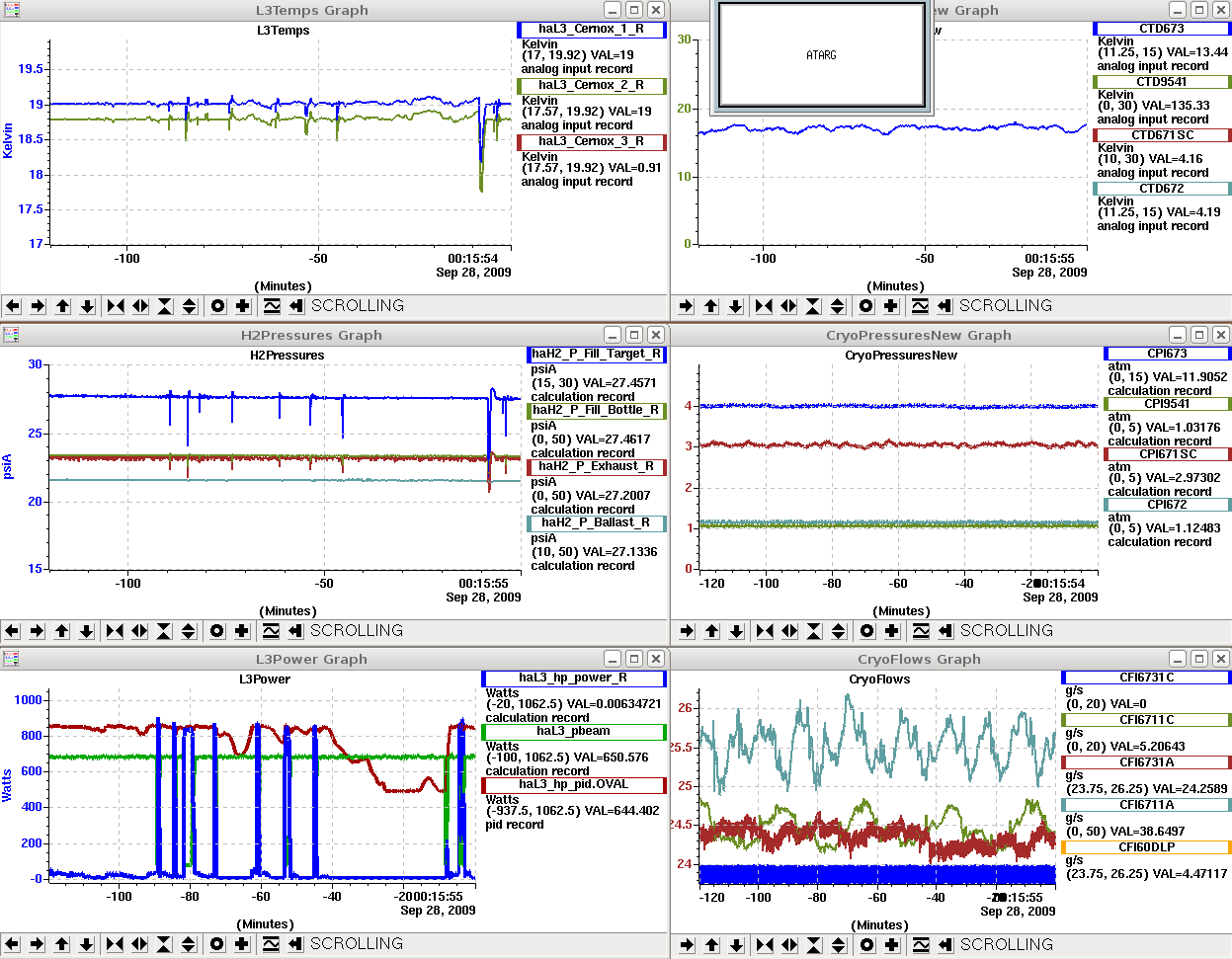1232x959 pixels.
Task: Zoom out vertically on the H2Pressures graph
Action: [189, 630]
